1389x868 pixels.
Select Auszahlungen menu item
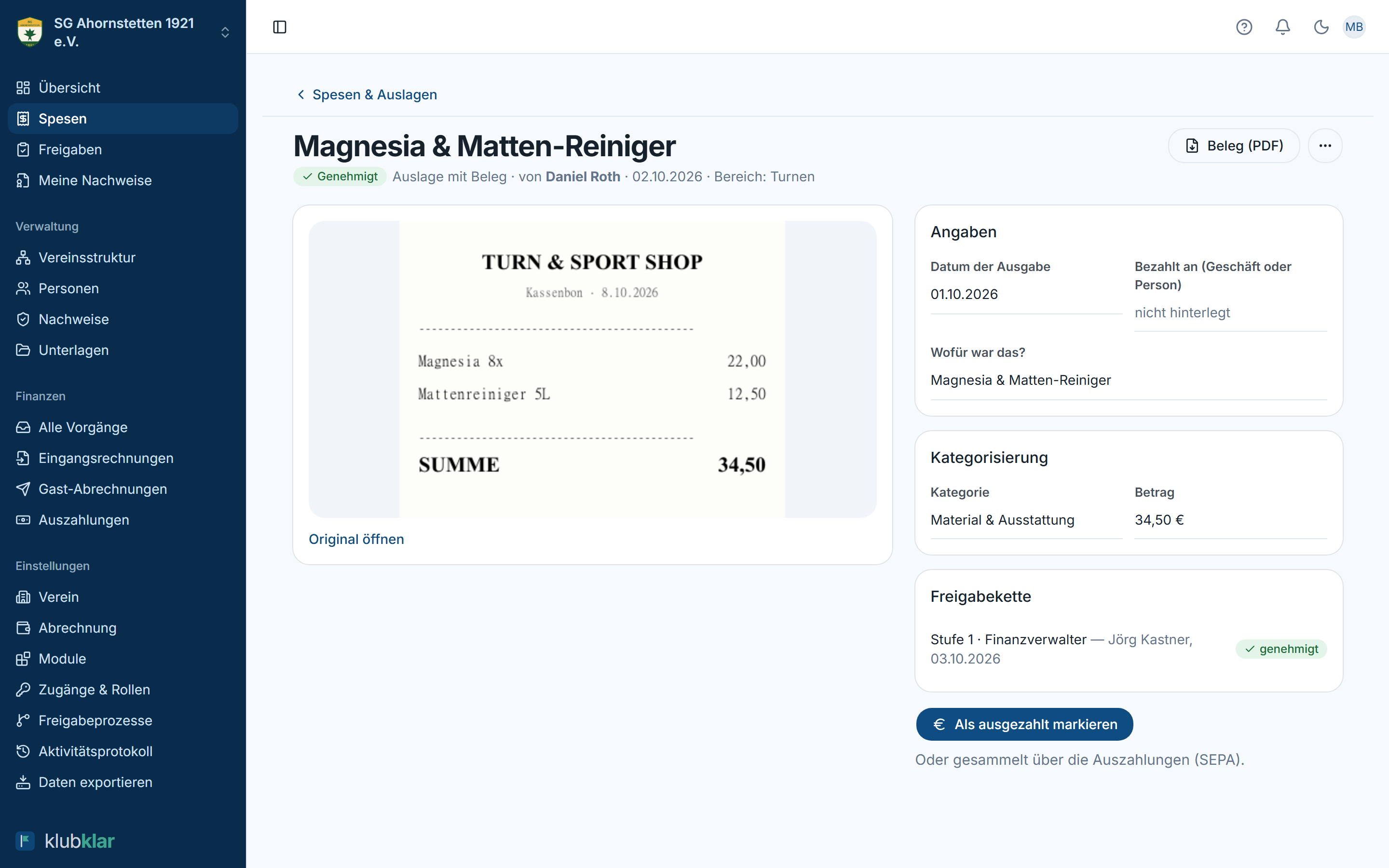click(123, 520)
